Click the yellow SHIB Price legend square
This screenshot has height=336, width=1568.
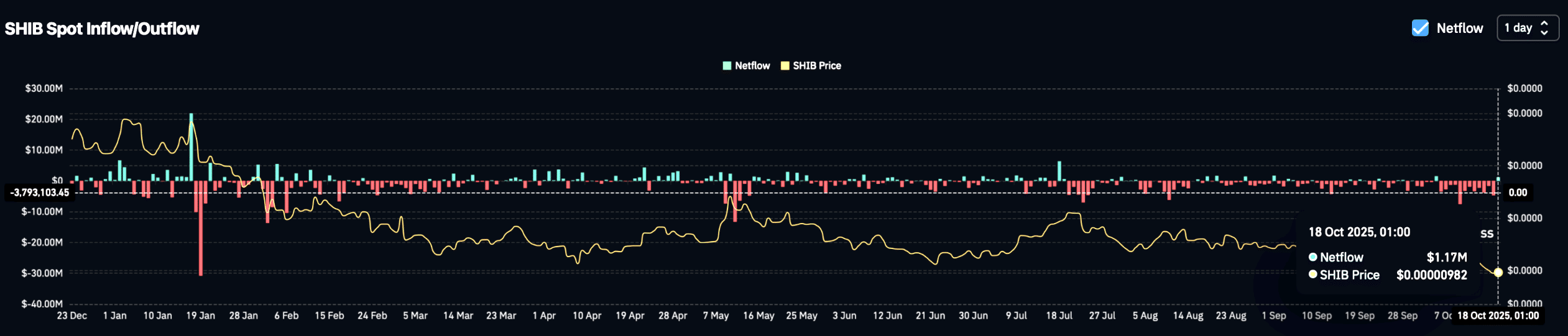coord(785,66)
